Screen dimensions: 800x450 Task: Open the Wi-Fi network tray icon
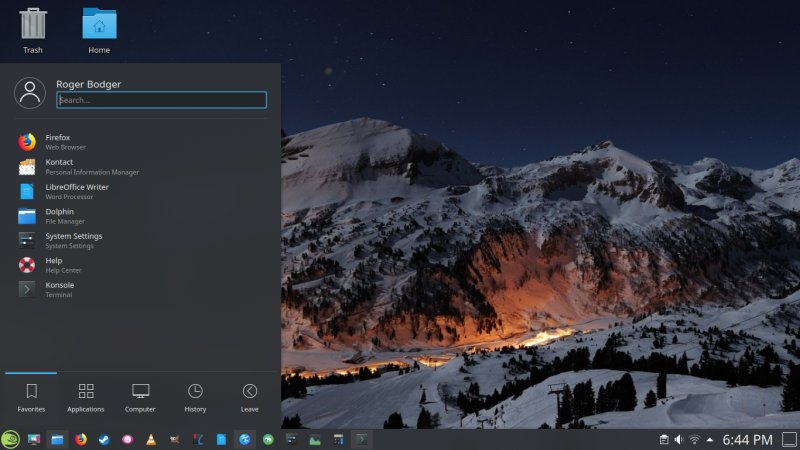tap(694, 439)
